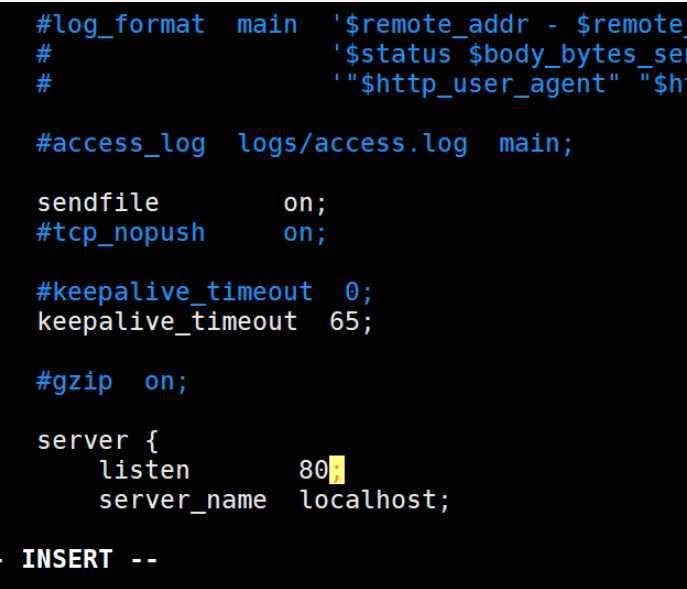Image resolution: width=687 pixels, height=589 pixels.
Task: Click the highlighted semicolon cursor after 80
Action: point(337,470)
